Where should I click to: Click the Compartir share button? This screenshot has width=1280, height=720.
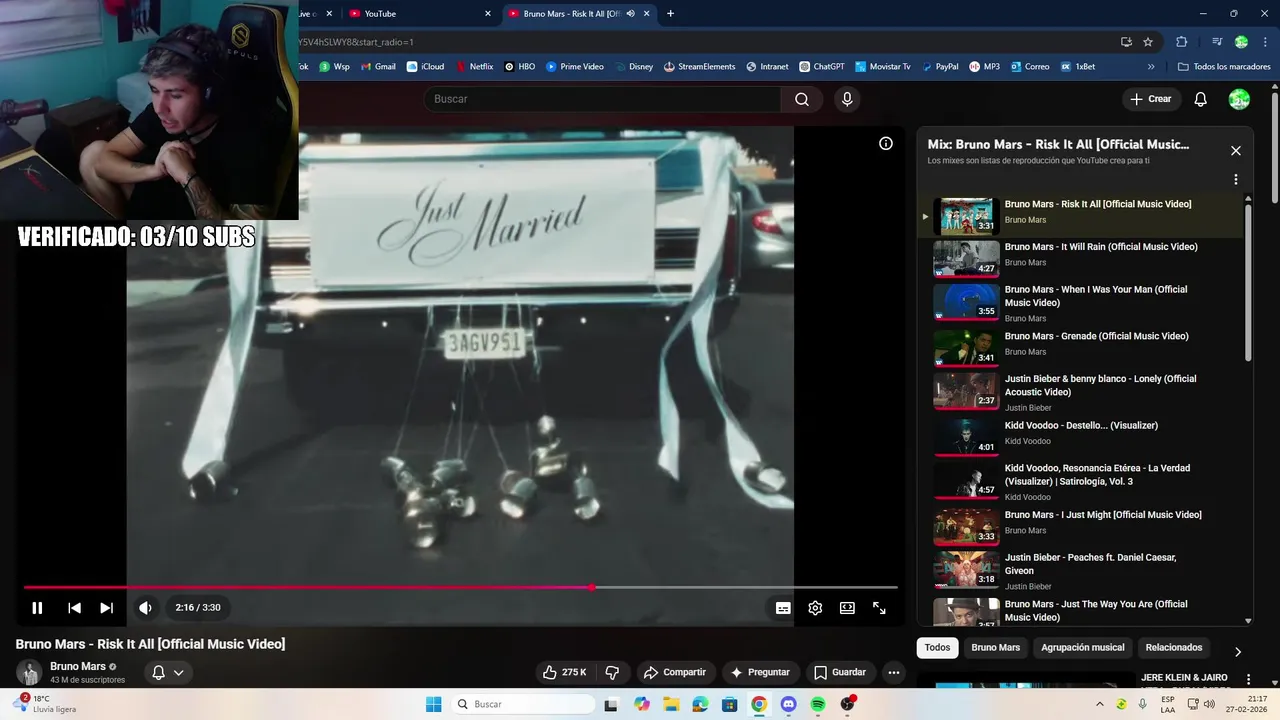tap(675, 672)
